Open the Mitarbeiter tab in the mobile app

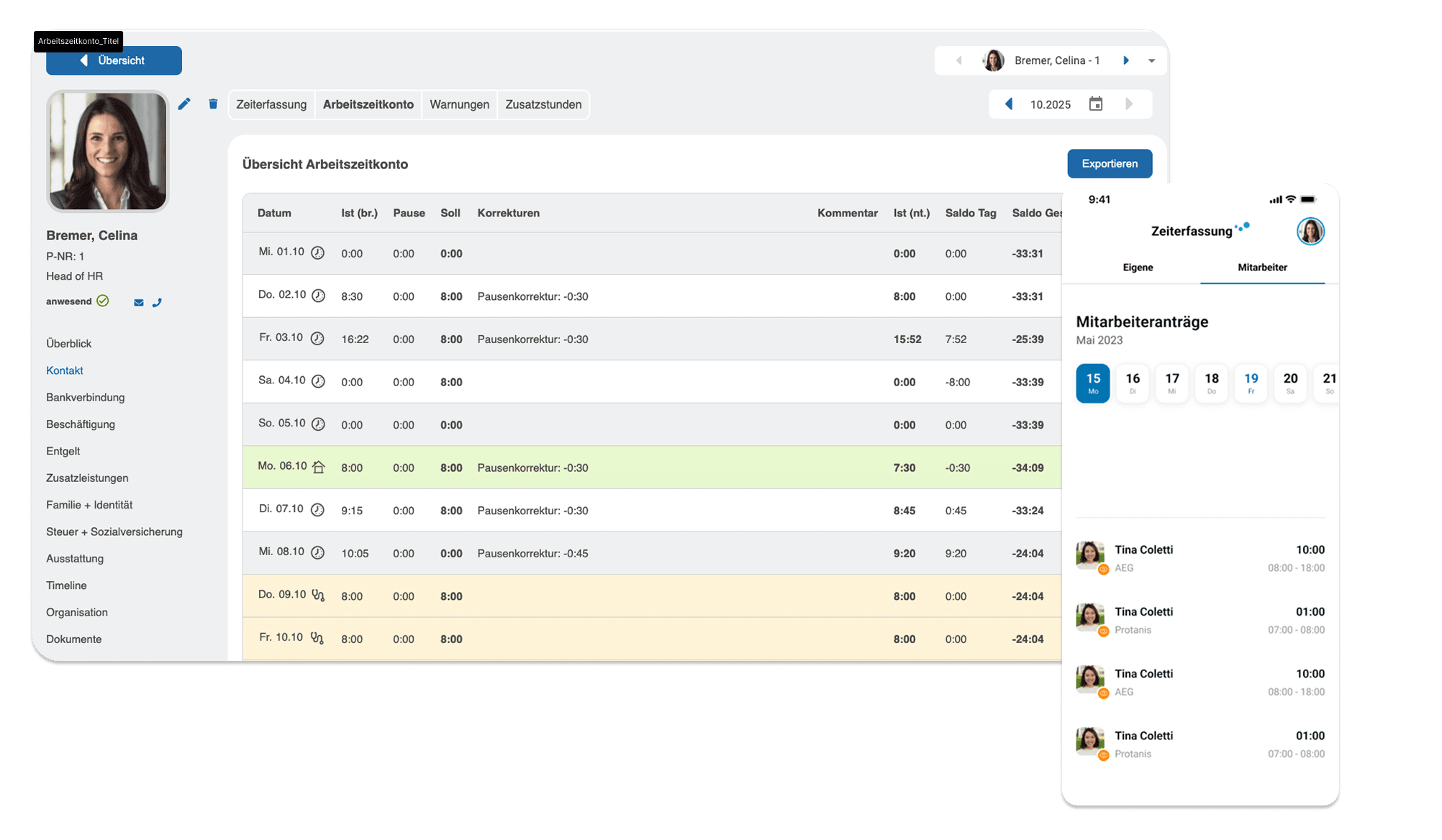(x=1261, y=267)
